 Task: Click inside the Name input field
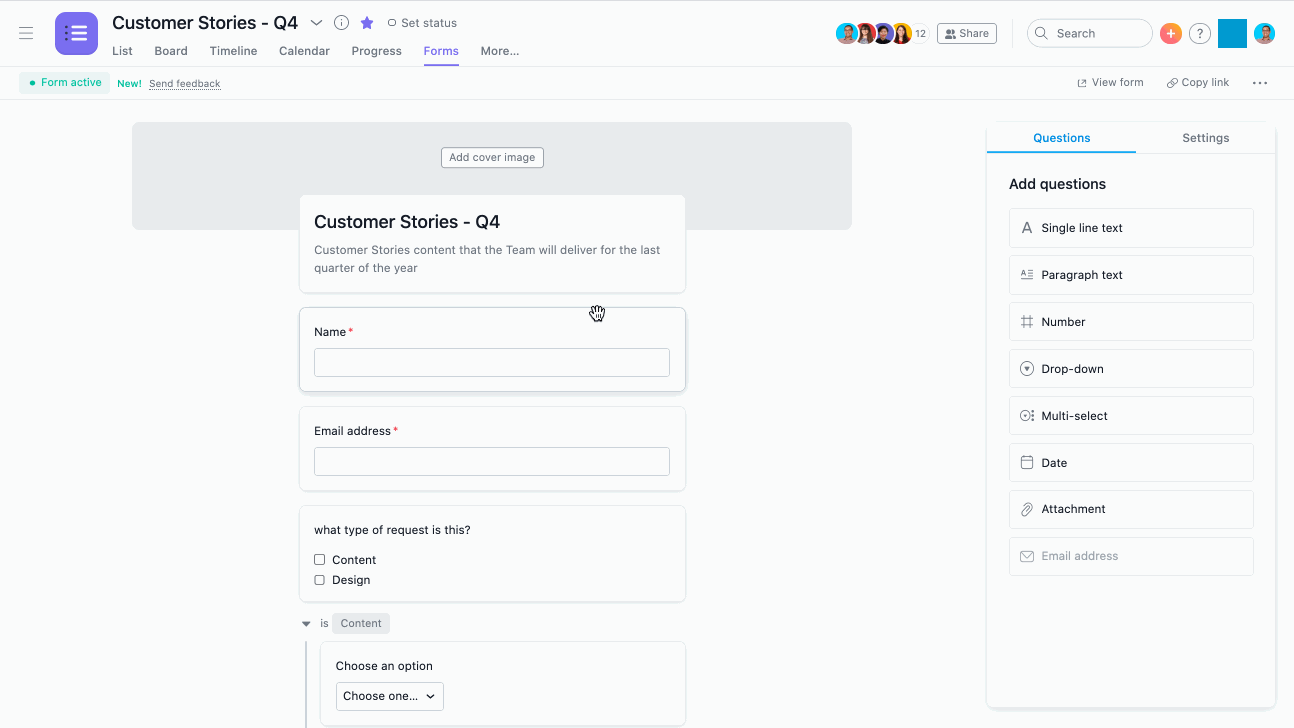[491, 362]
